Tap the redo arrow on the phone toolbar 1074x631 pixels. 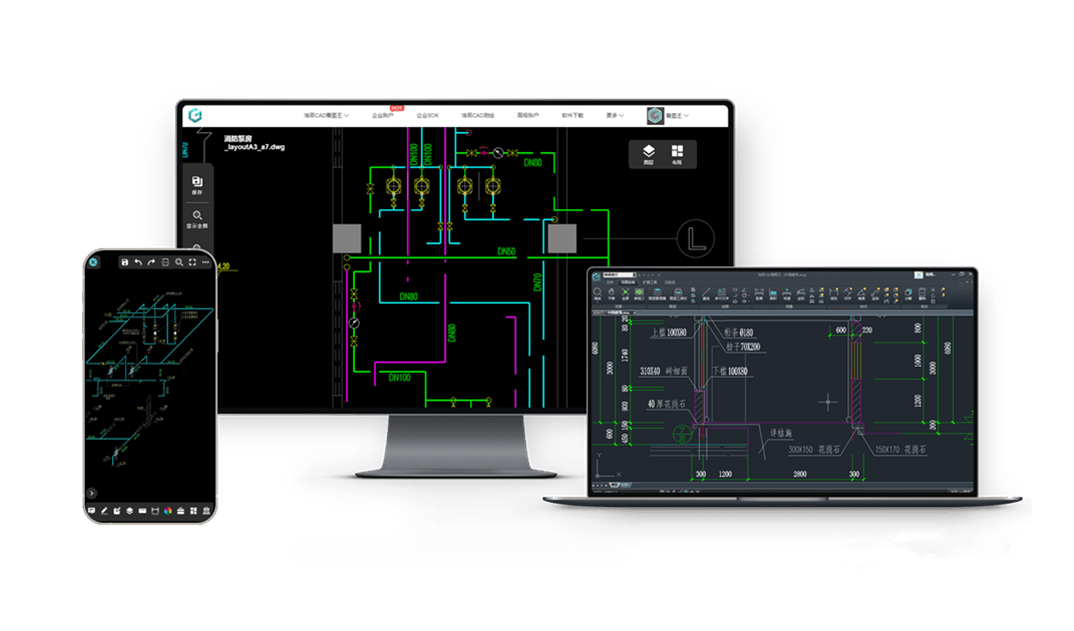(x=151, y=262)
